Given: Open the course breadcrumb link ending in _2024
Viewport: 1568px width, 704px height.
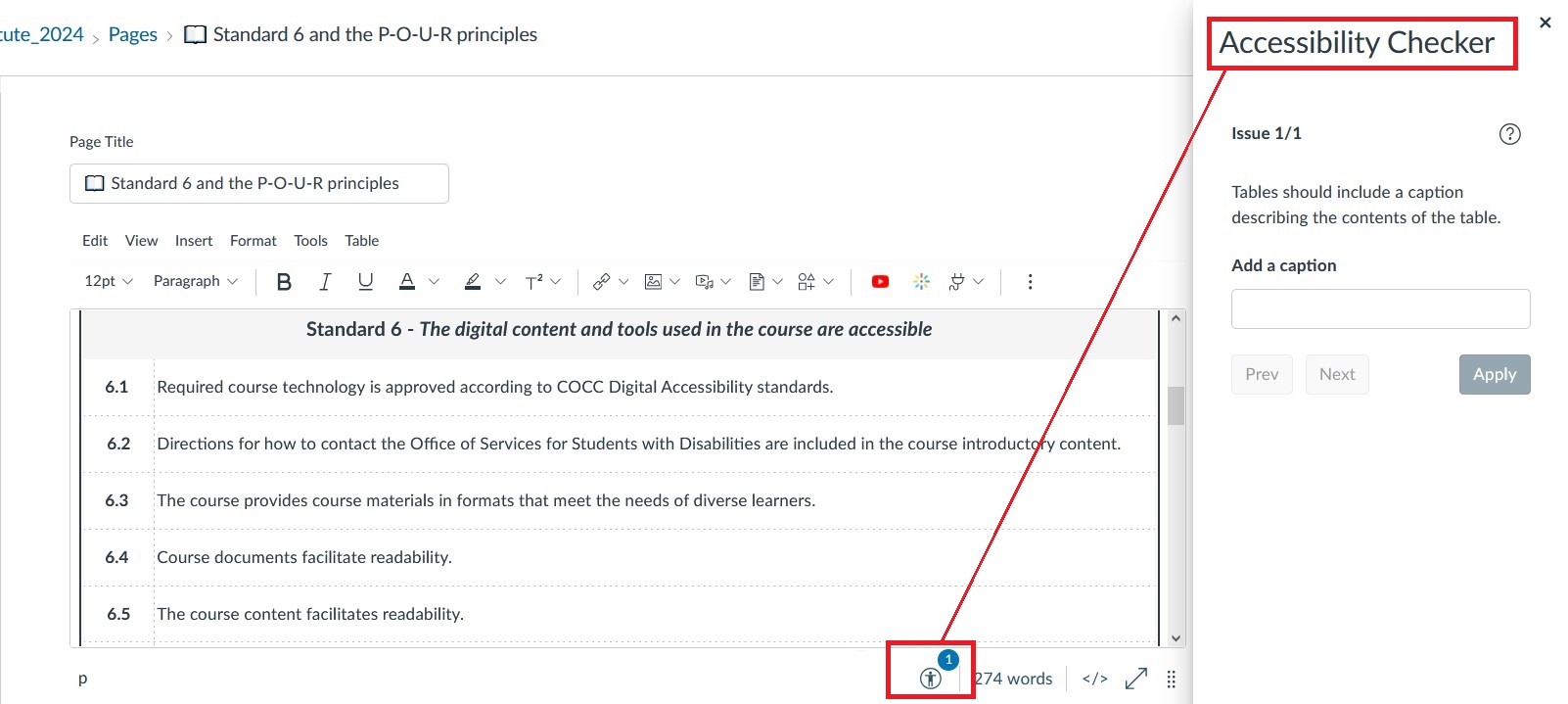Looking at the screenshot, I should coord(42,34).
